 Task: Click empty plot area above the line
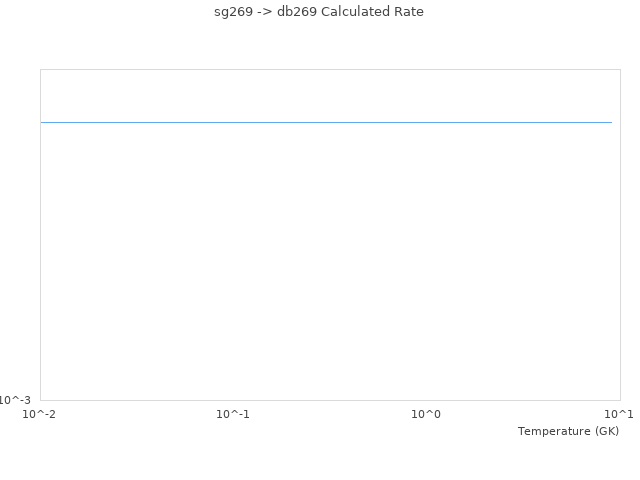pos(331,96)
